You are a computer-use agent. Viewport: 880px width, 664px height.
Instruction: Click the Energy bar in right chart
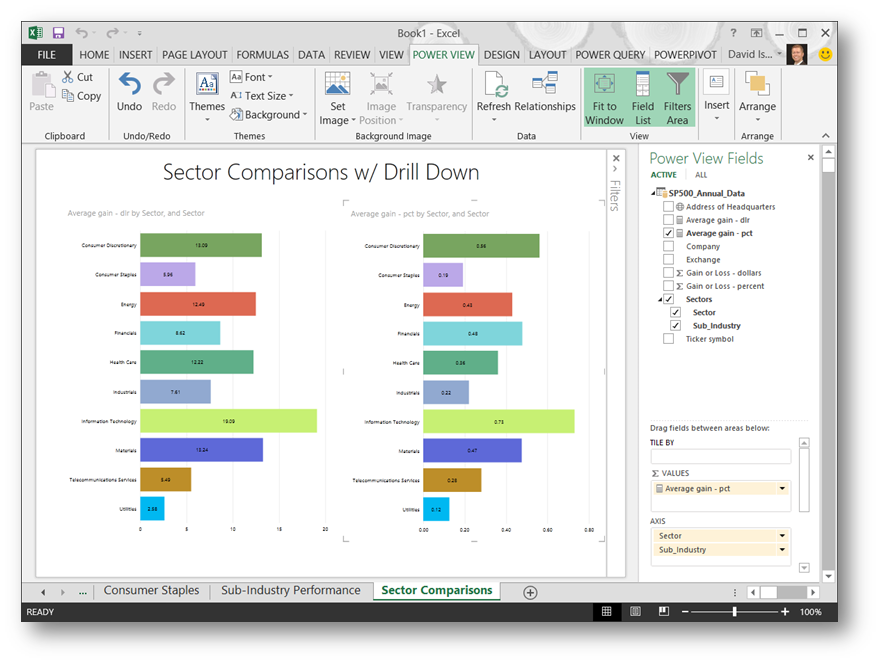[468, 305]
